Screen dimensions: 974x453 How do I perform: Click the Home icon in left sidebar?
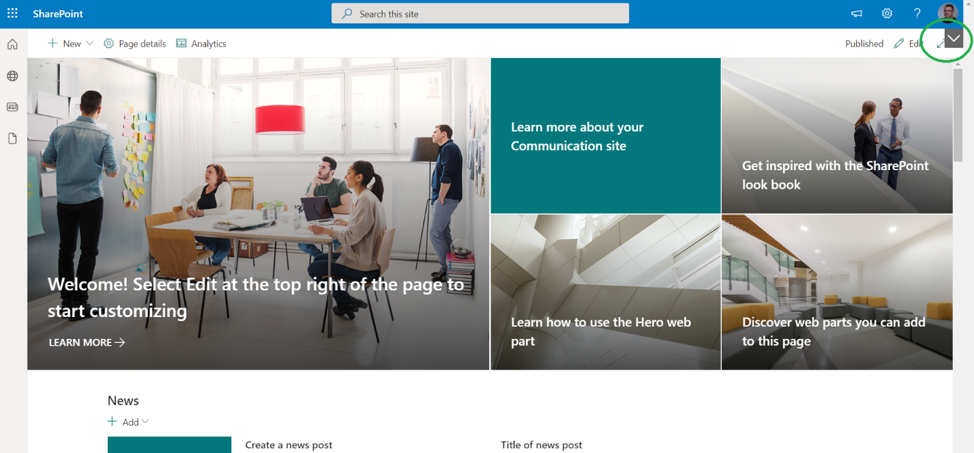12,44
